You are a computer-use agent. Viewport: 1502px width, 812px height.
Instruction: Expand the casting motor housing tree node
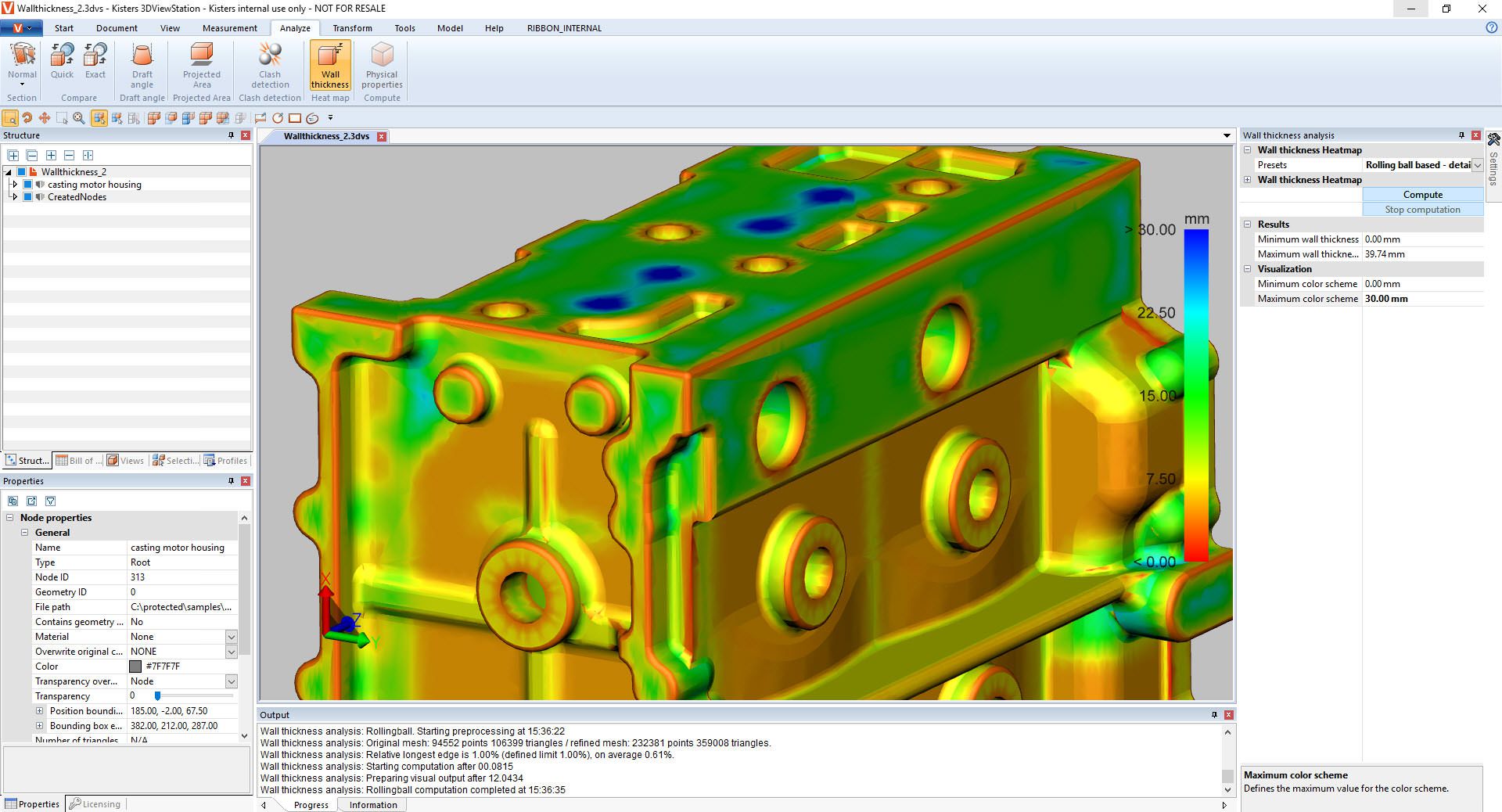tap(14, 185)
